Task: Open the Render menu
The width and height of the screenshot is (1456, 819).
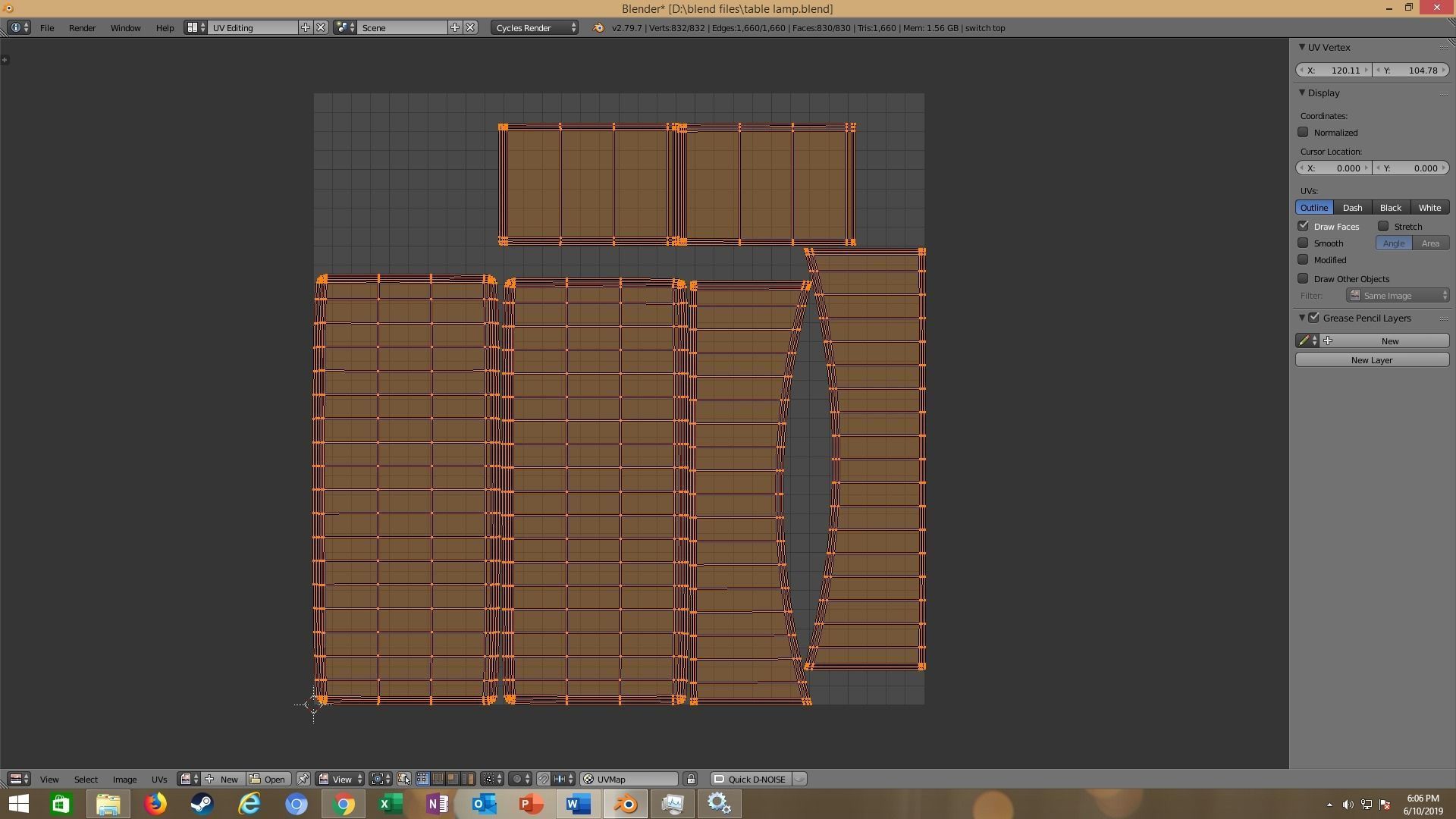Action: click(82, 27)
